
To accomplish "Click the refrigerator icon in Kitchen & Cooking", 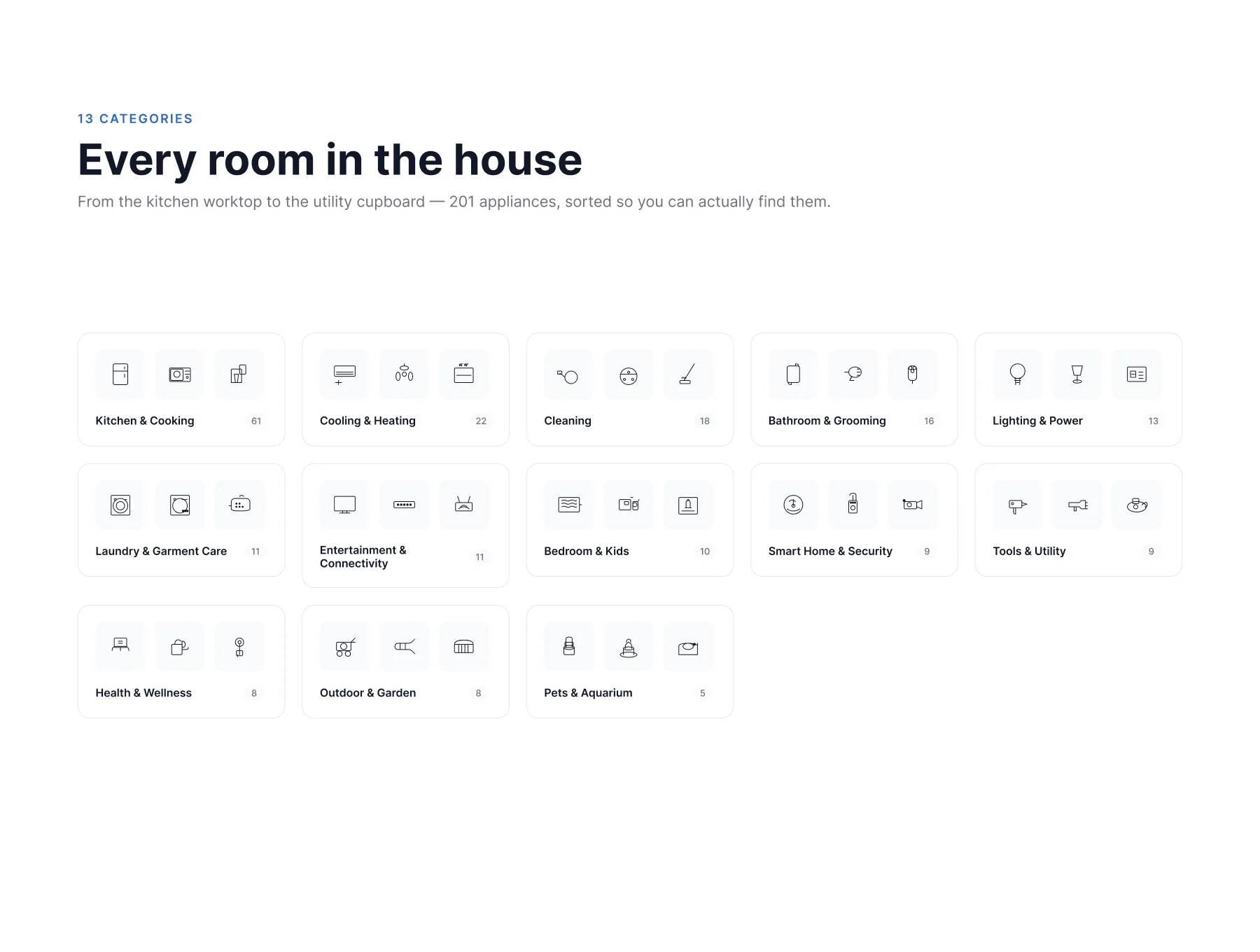I will click(x=120, y=374).
